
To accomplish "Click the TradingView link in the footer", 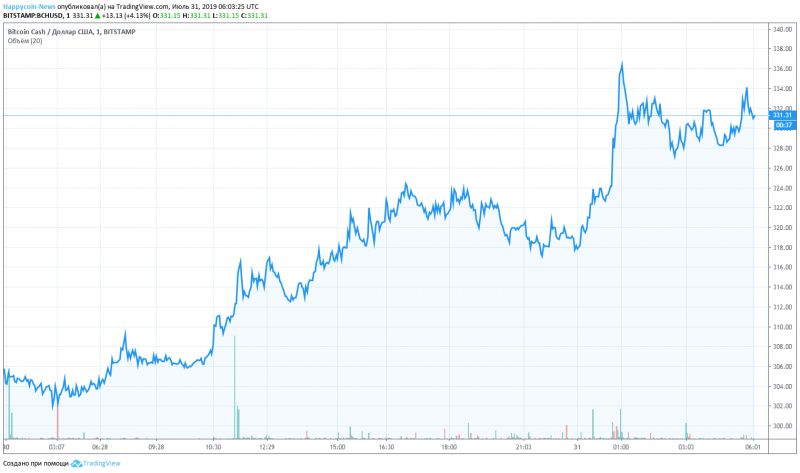I will pyautogui.click(x=100, y=463).
